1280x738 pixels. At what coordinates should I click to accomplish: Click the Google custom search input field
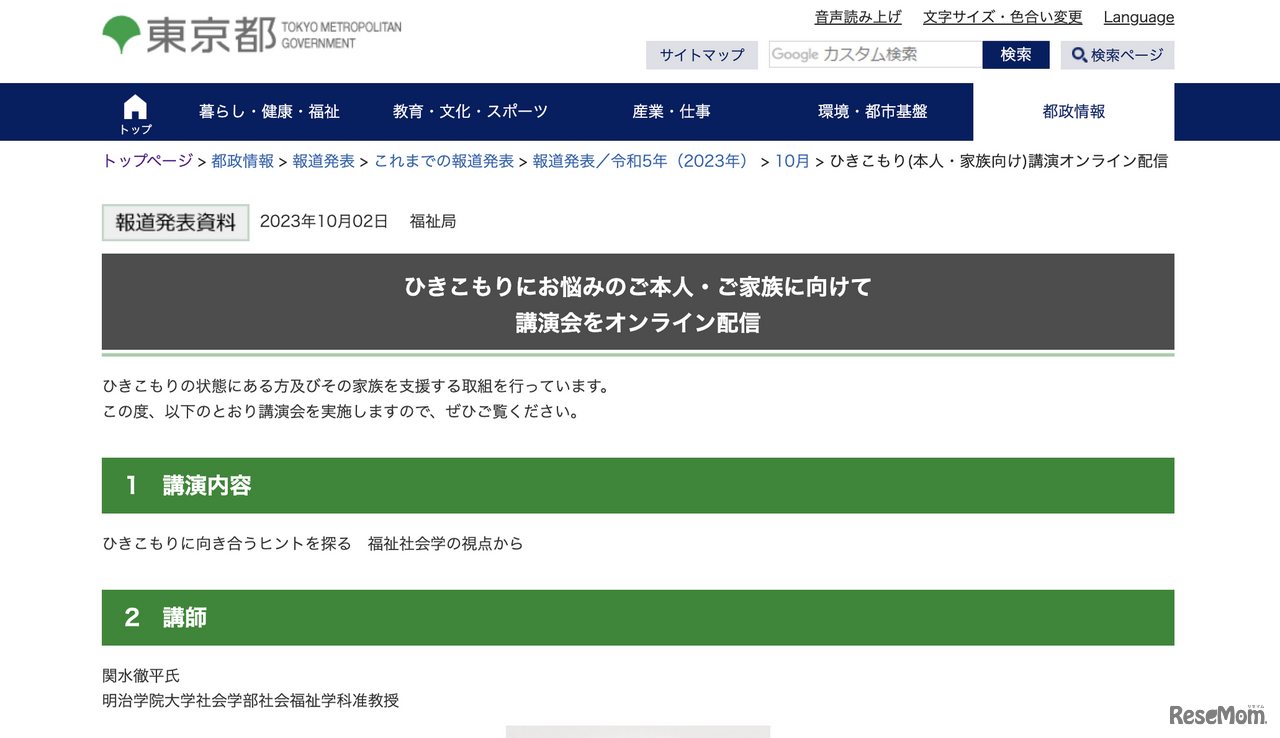coord(875,55)
